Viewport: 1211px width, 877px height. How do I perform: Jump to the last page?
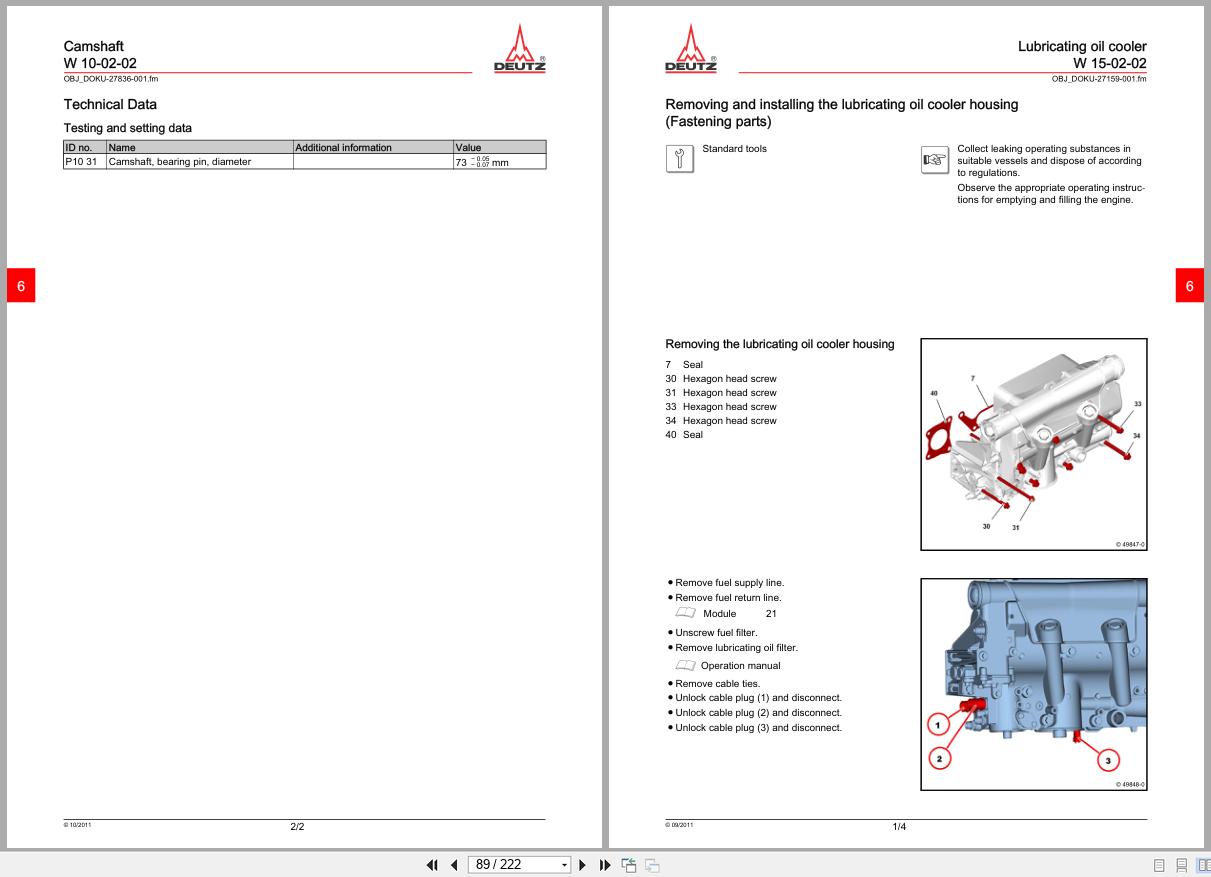604,864
